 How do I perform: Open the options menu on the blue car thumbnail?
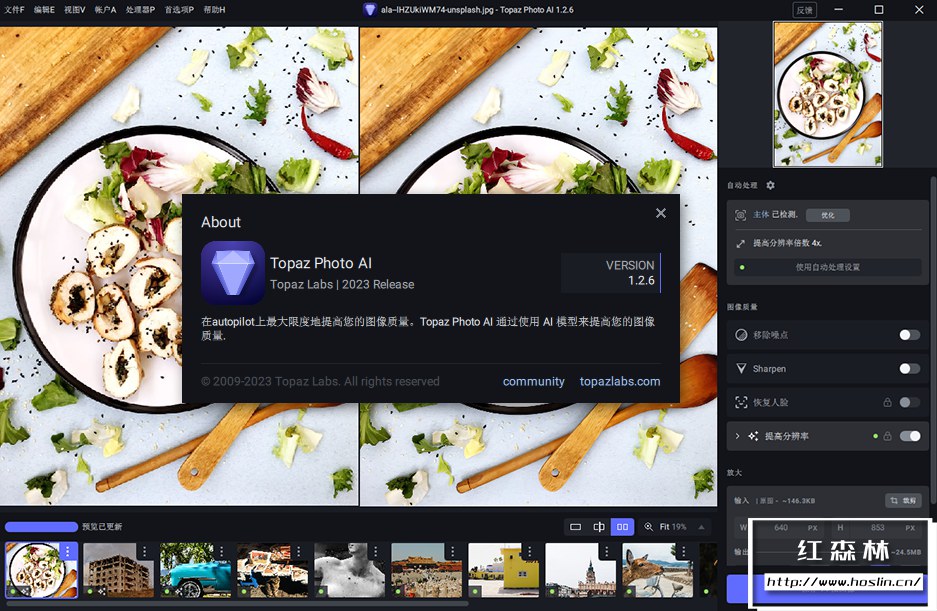(x=222, y=551)
